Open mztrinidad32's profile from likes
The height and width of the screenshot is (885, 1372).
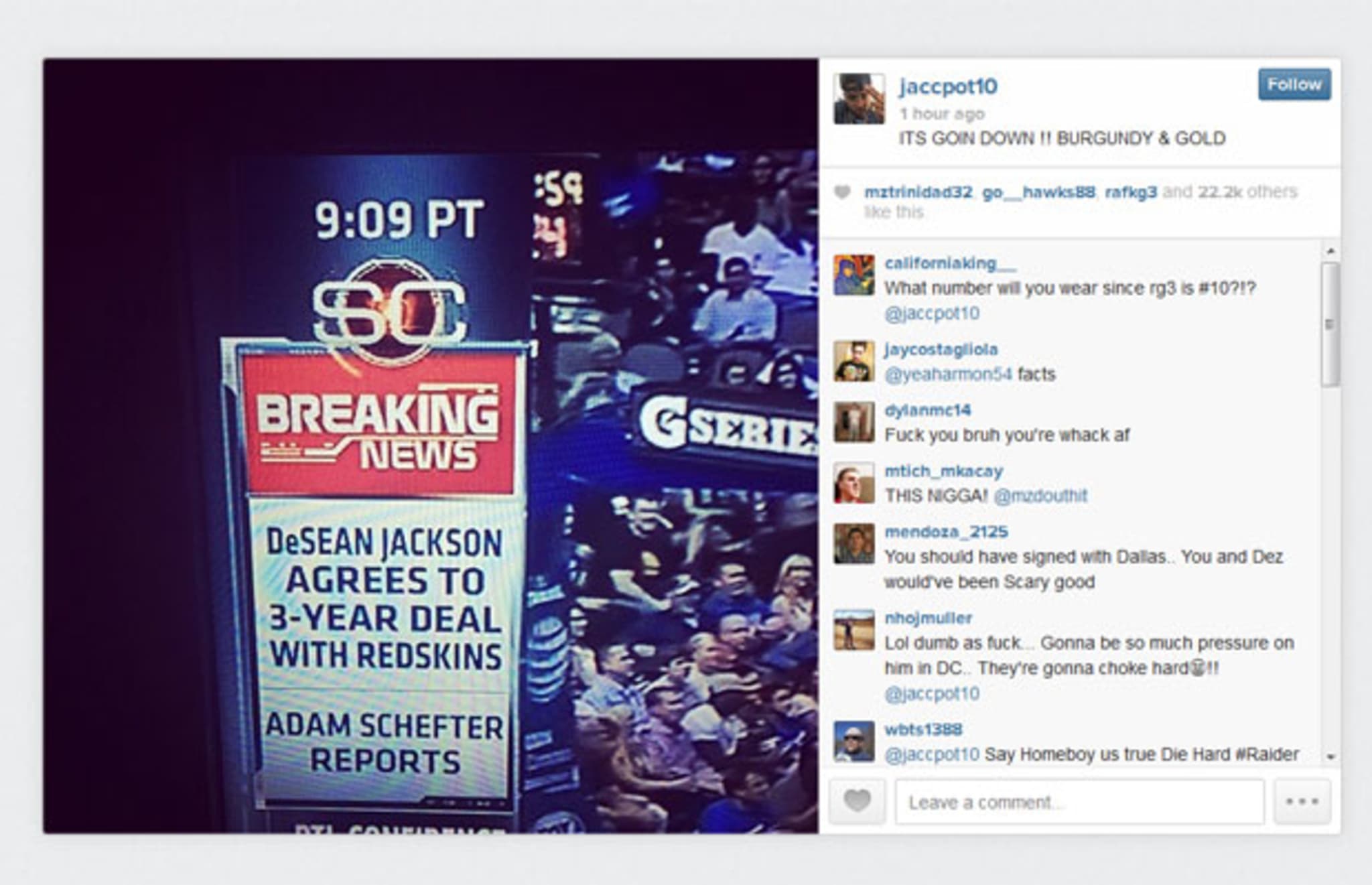[918, 192]
